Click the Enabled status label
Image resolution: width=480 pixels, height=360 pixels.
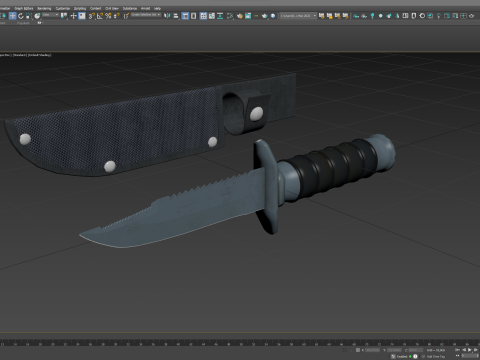click(x=402, y=356)
